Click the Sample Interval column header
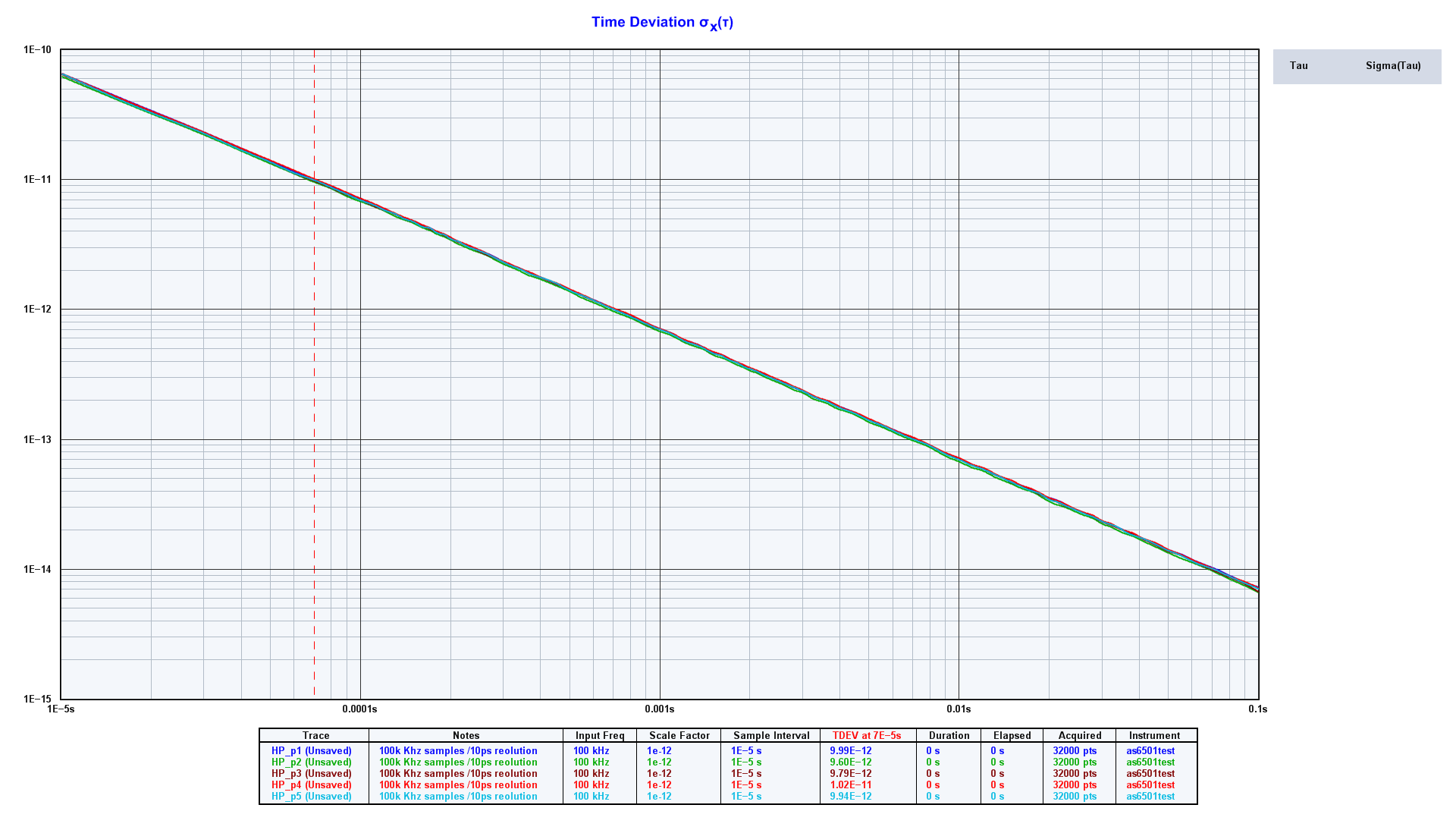This screenshot has width=1456, height=830. 770,735
